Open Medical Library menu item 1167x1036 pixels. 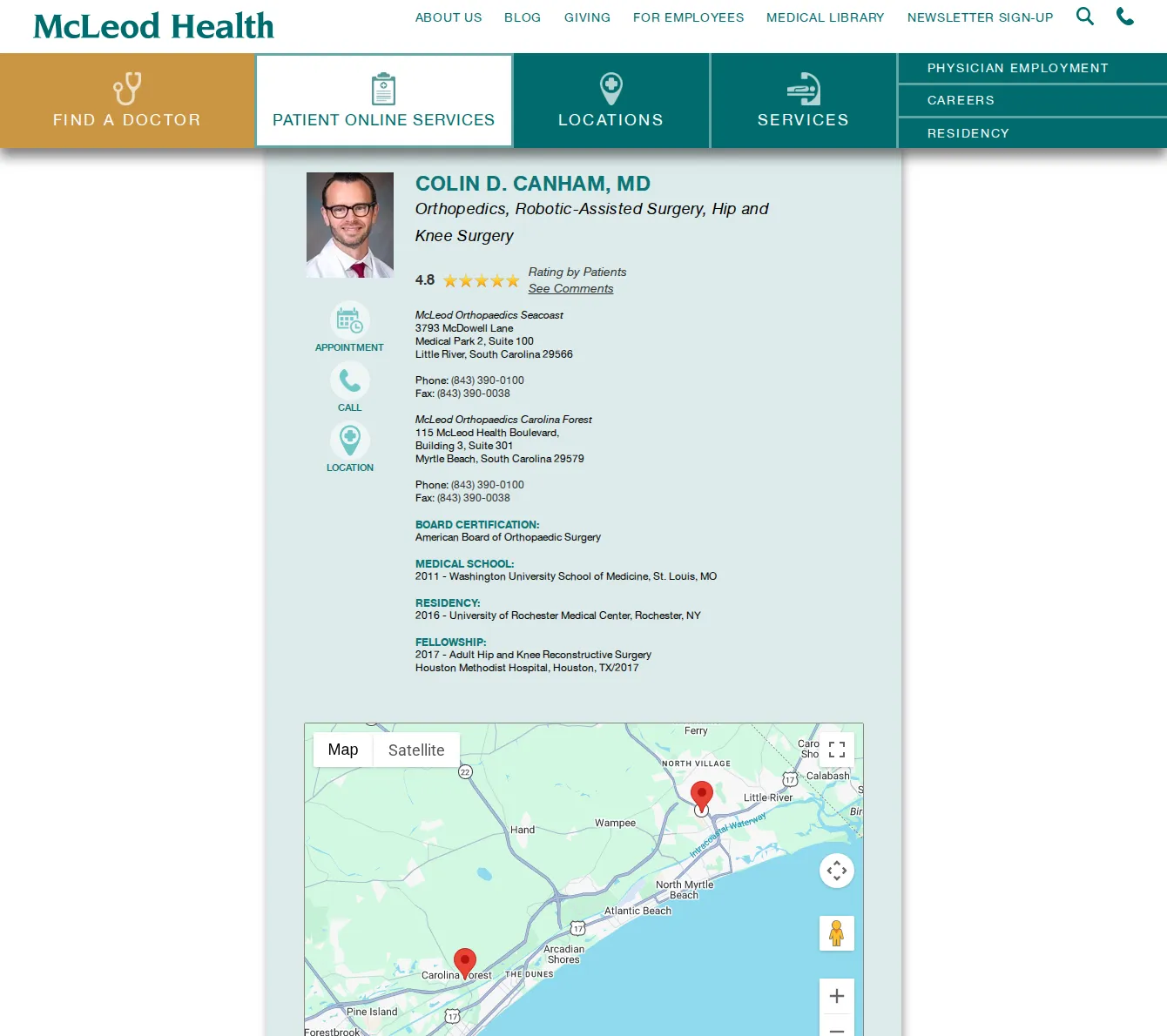pyautogui.click(x=825, y=17)
